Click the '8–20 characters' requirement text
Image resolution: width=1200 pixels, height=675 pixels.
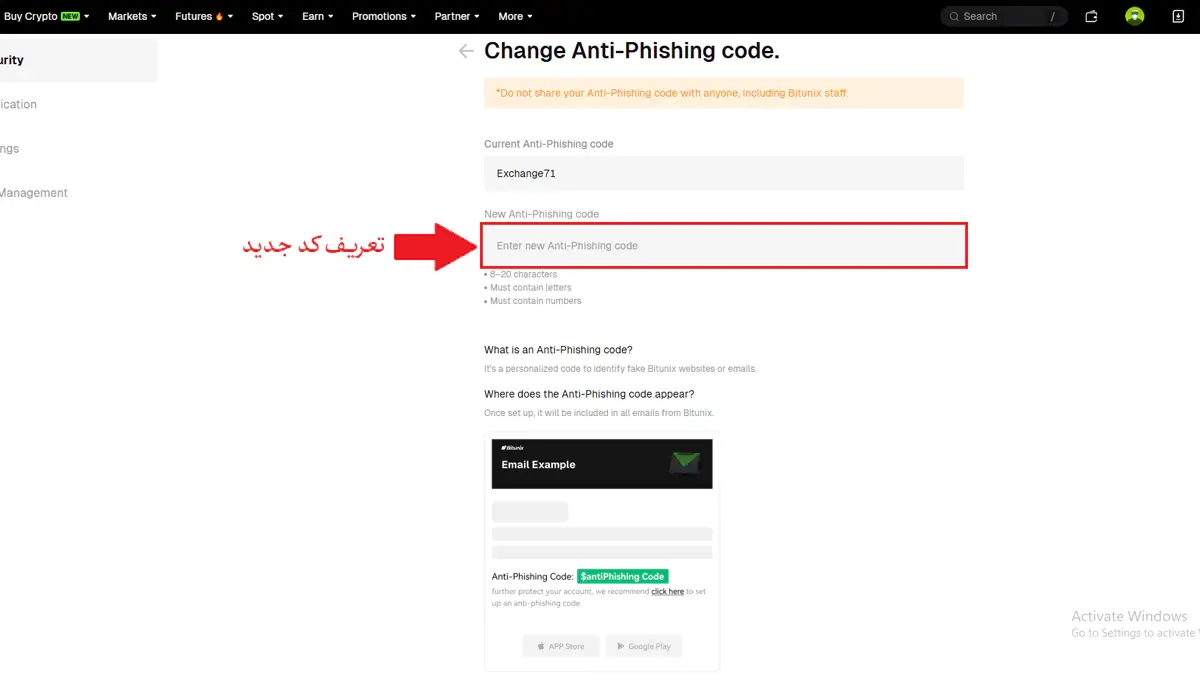point(523,274)
